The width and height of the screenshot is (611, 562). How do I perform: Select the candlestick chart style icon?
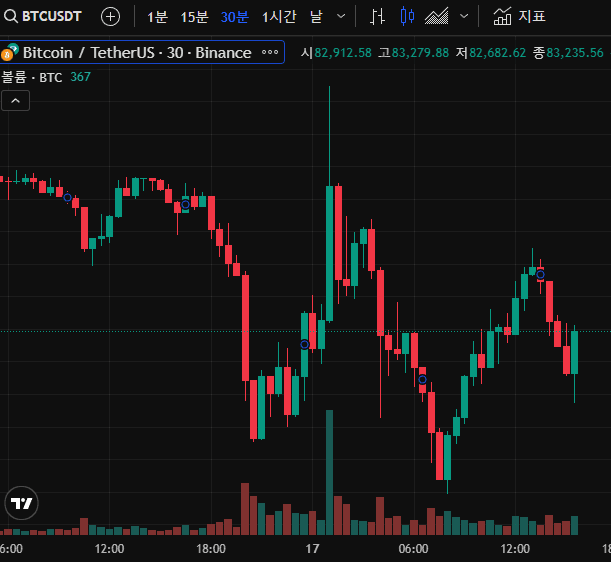click(x=406, y=16)
